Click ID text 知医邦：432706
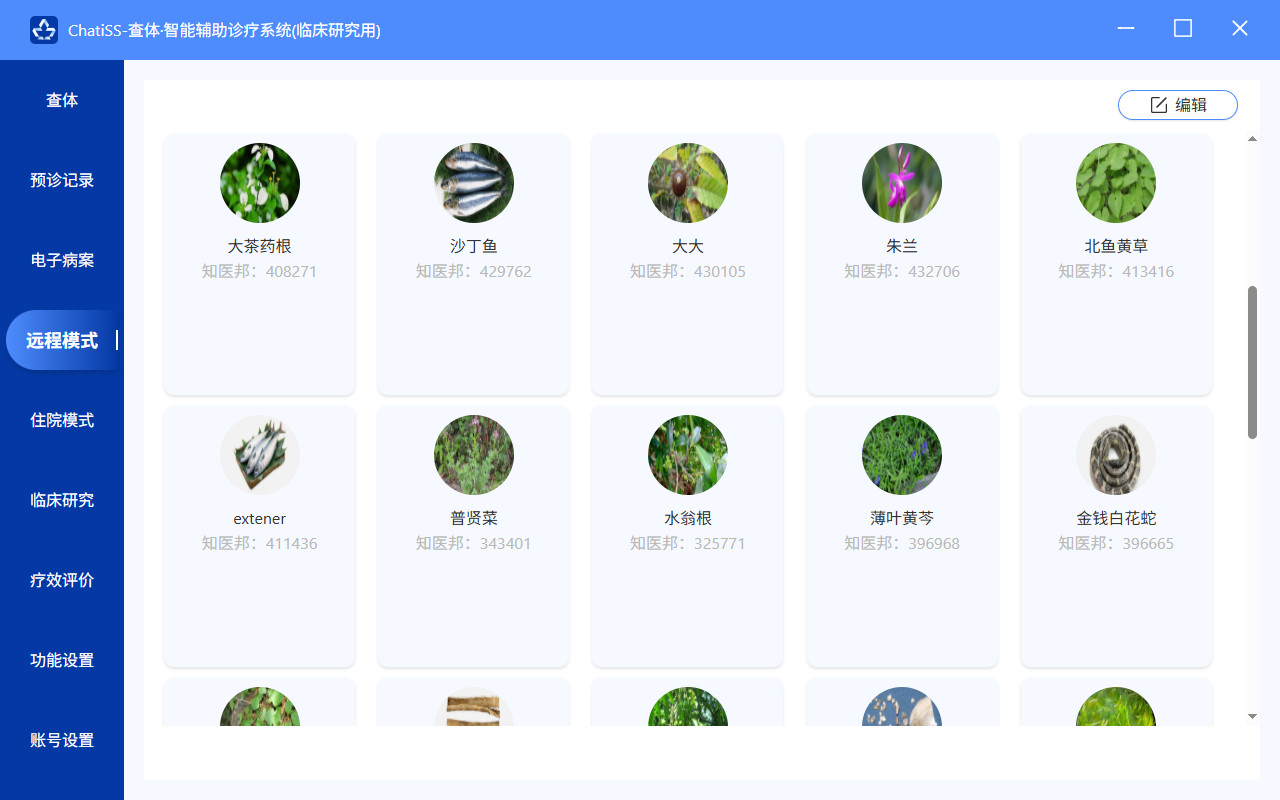 [x=902, y=271]
